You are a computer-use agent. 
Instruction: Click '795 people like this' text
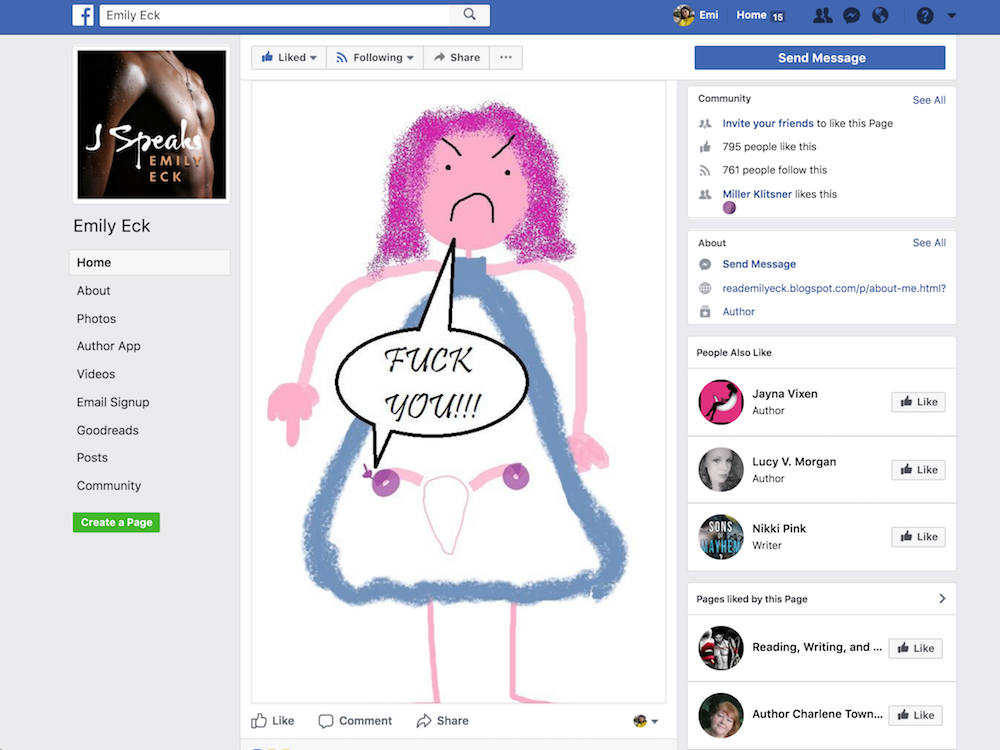pos(769,147)
